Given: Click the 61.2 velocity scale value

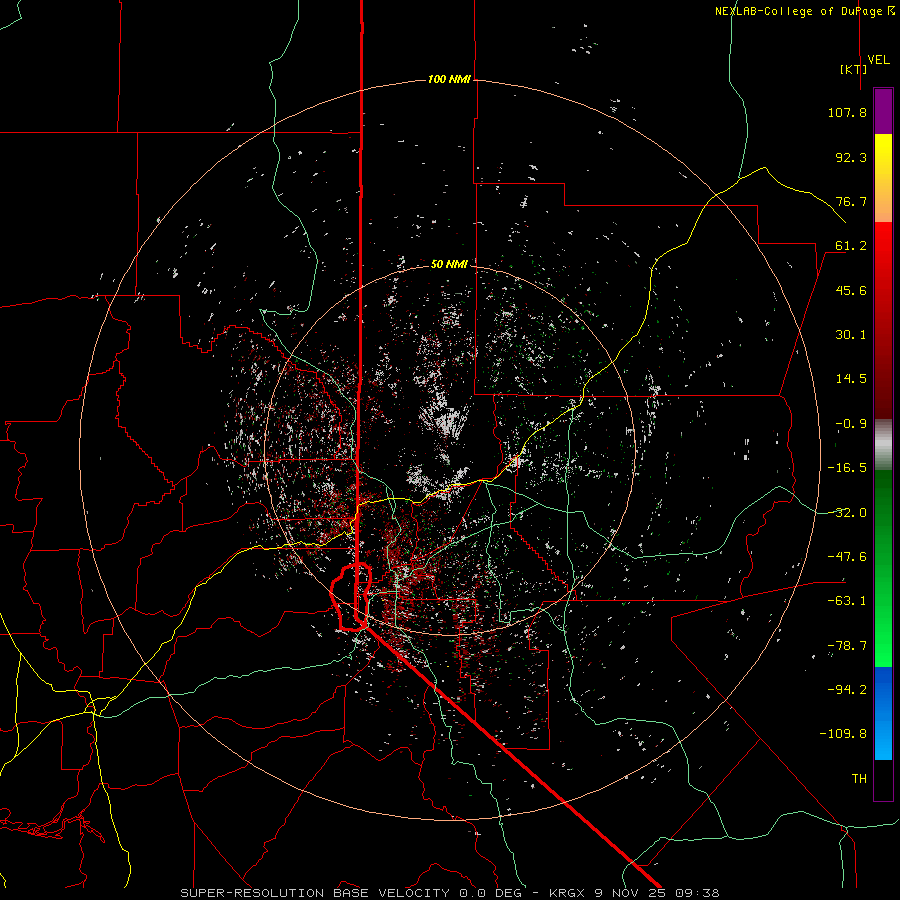Looking at the screenshot, I should point(851,246).
